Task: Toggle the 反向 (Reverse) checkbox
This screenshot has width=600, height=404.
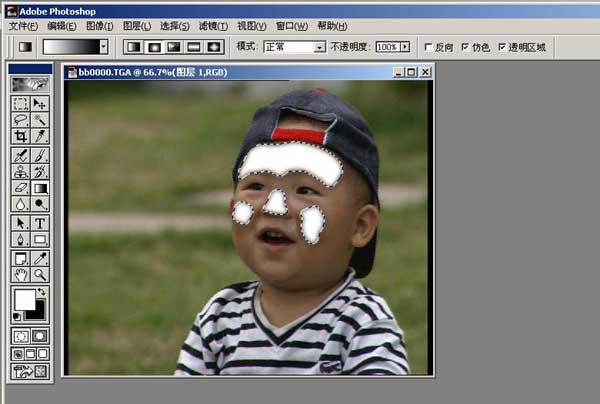Action: coord(429,47)
